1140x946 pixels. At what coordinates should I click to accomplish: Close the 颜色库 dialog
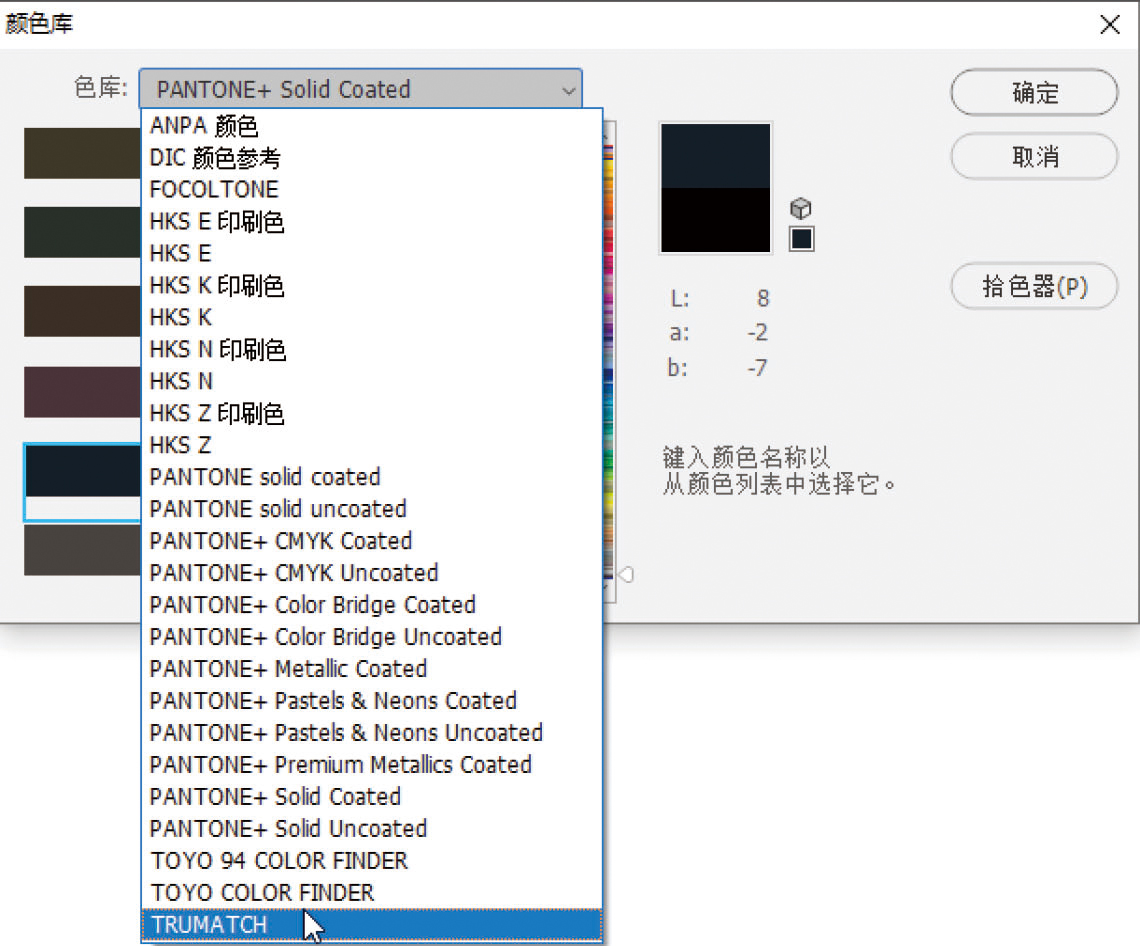click(x=1109, y=25)
